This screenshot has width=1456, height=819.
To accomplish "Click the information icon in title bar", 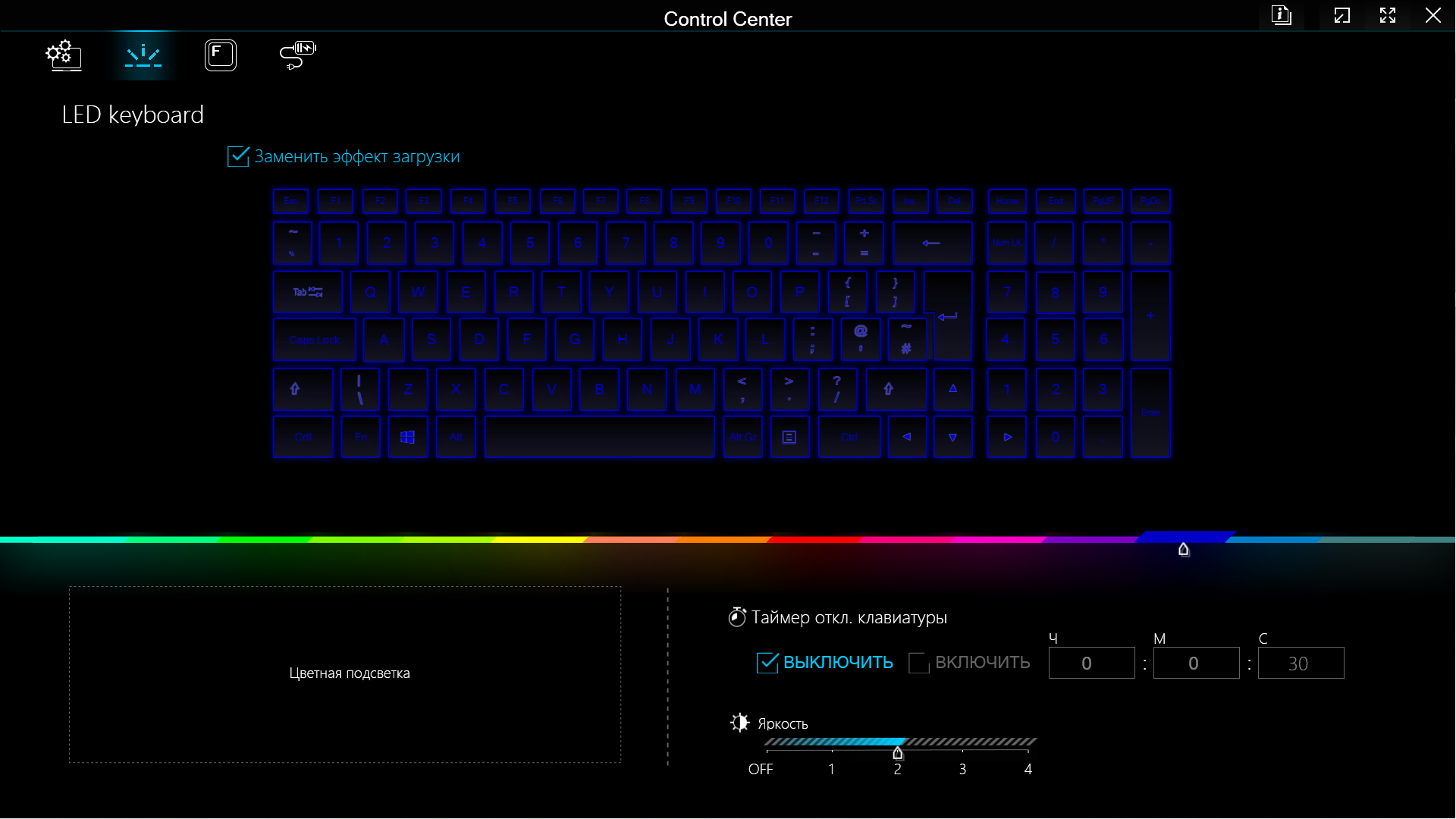I will pyautogui.click(x=1282, y=15).
